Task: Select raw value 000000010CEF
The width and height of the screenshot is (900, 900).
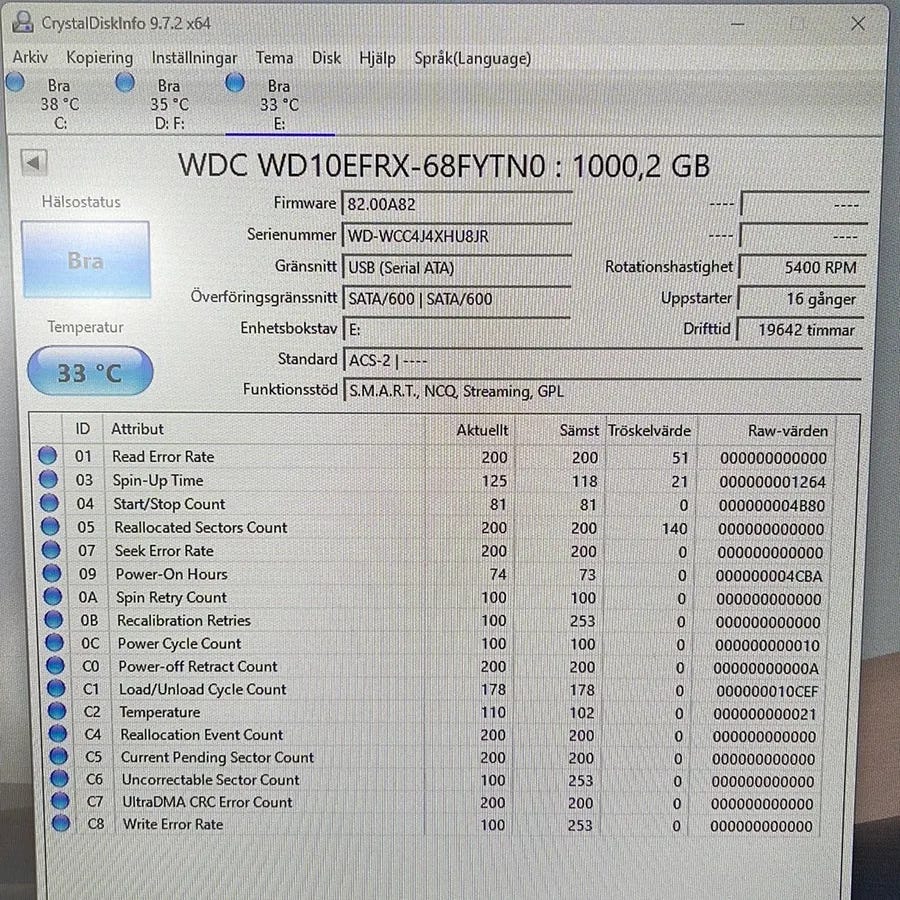Action: tap(767, 692)
